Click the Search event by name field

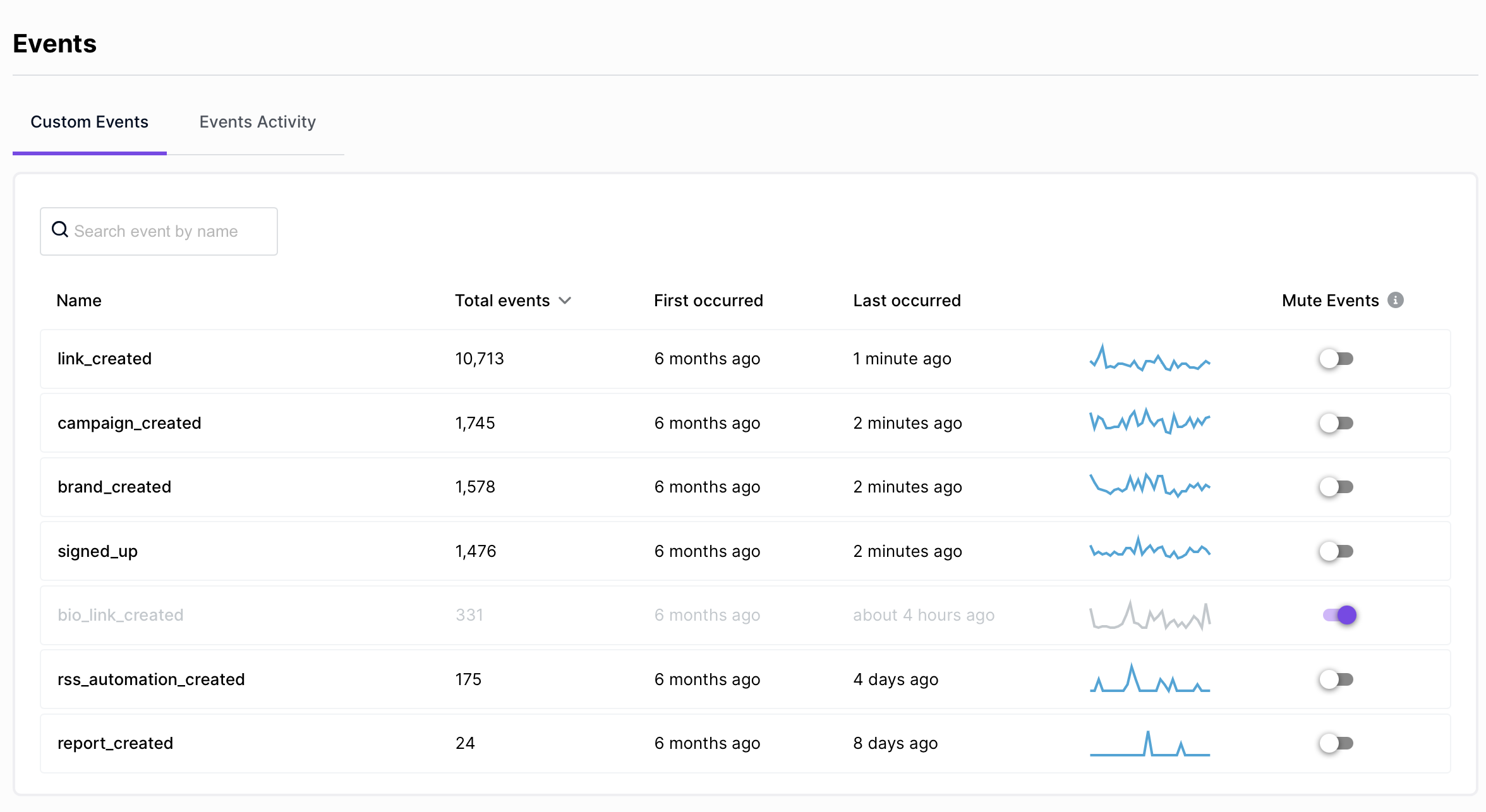coord(159,231)
